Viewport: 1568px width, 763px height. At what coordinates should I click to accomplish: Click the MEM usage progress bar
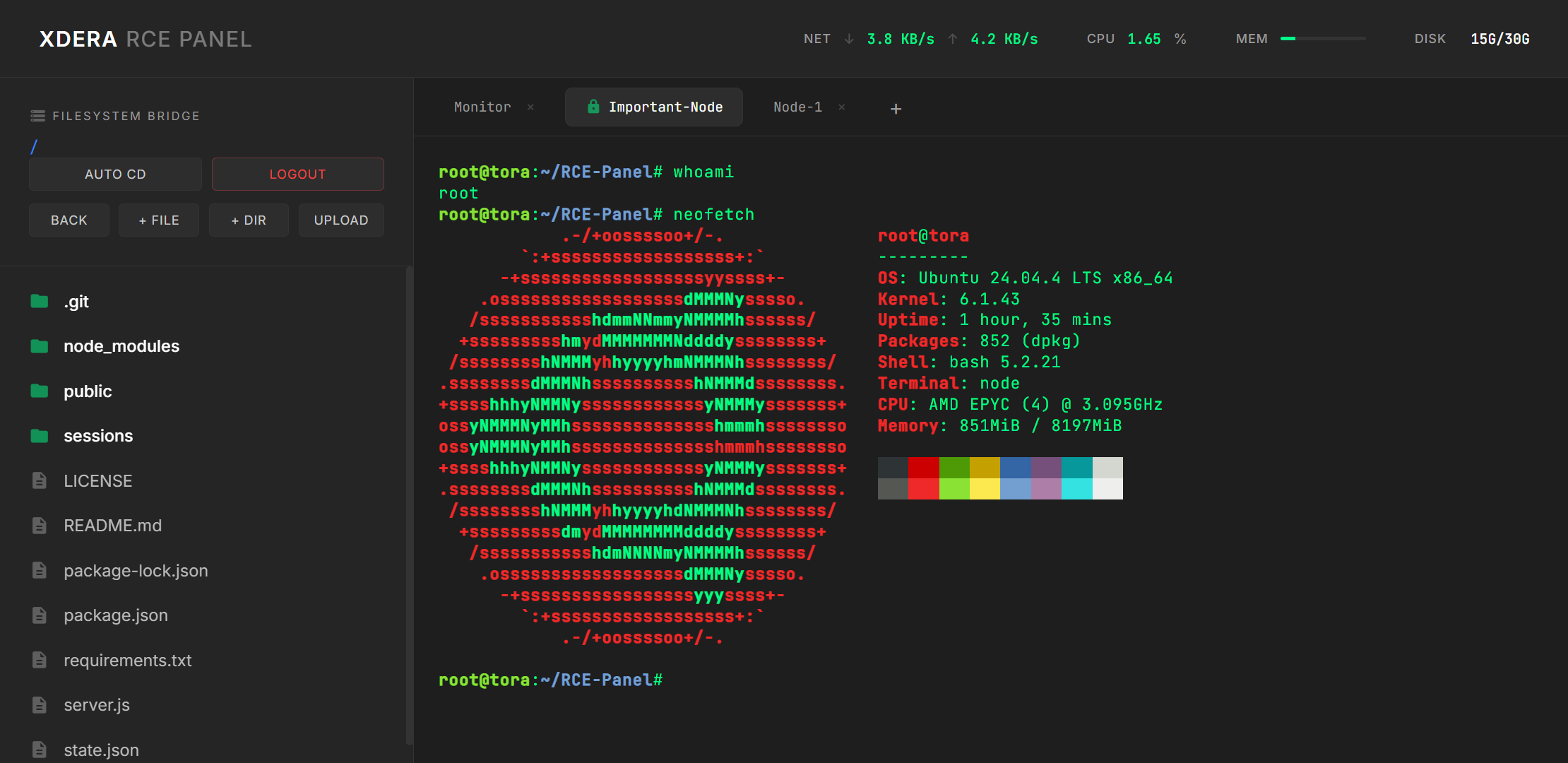pyautogui.click(x=1323, y=39)
